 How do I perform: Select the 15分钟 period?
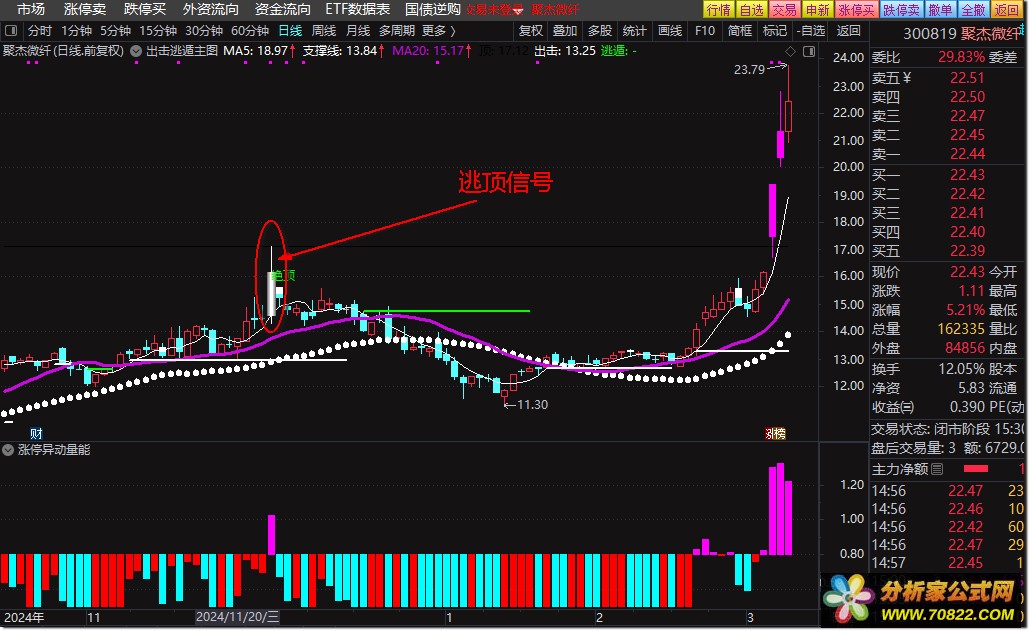(x=158, y=31)
